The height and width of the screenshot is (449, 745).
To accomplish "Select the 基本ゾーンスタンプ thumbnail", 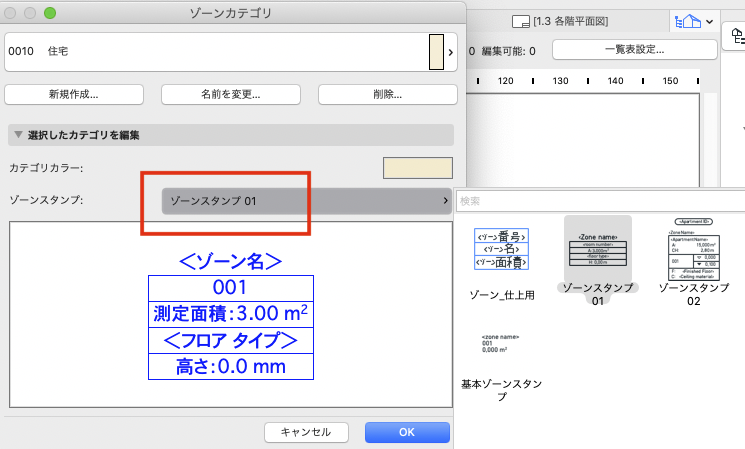I will coord(500,344).
